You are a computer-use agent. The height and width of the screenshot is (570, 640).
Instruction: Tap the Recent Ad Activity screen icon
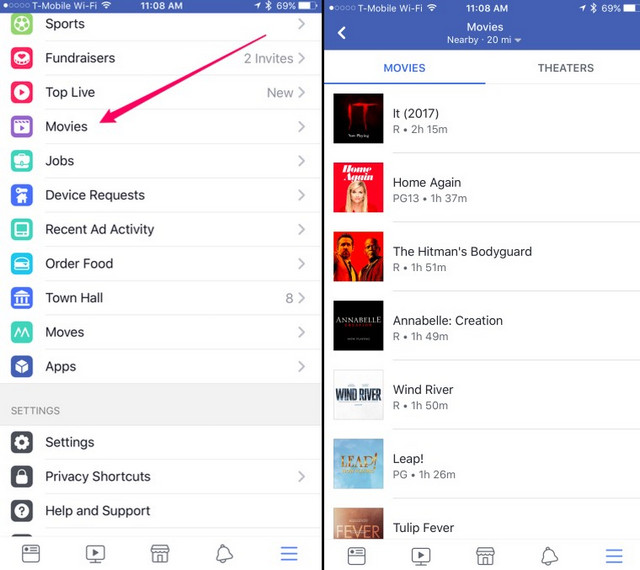[x=22, y=229]
